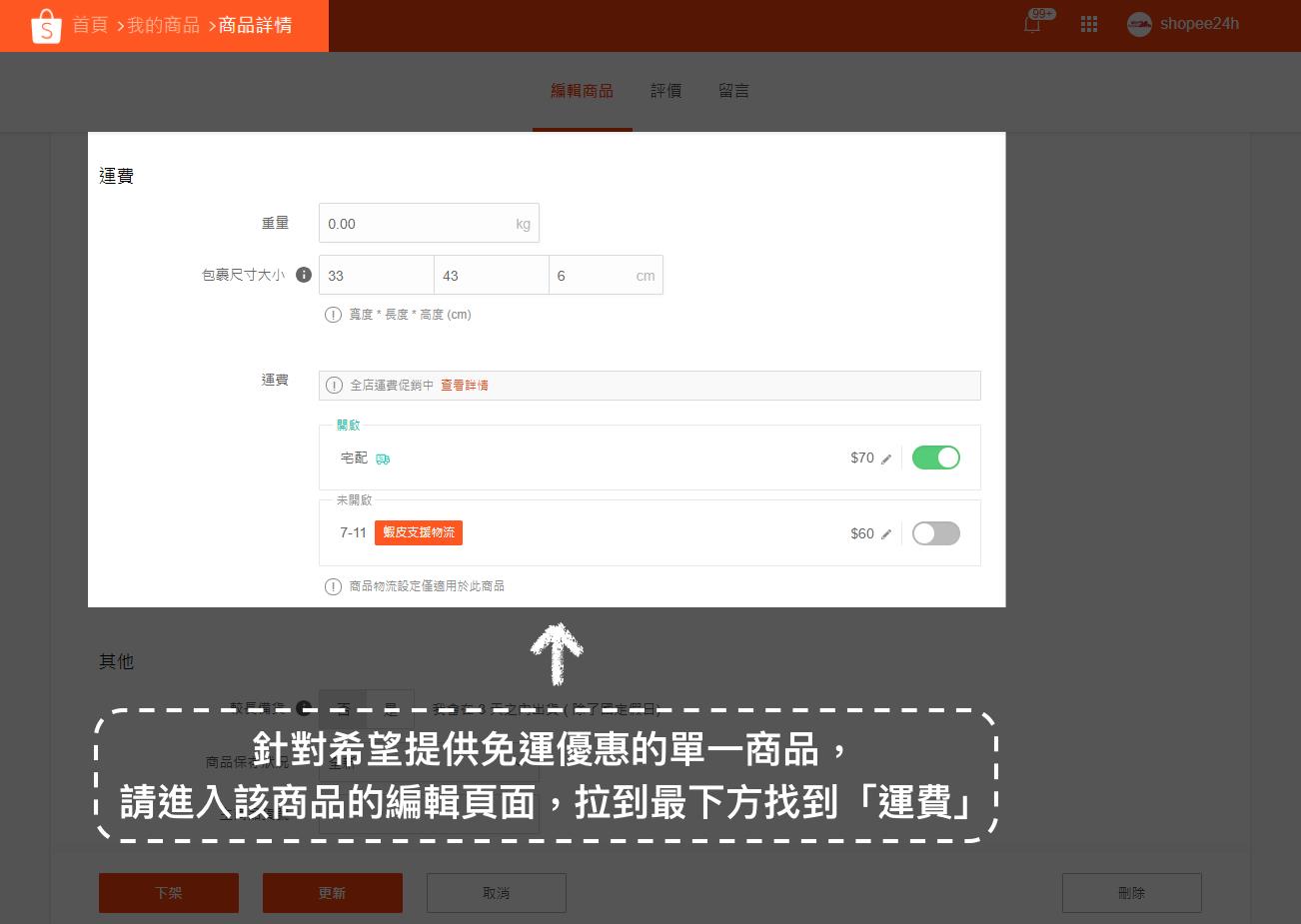The image size is (1301, 924).
Task: Click the info icon beside 商品物流設定 note
Action: click(333, 586)
